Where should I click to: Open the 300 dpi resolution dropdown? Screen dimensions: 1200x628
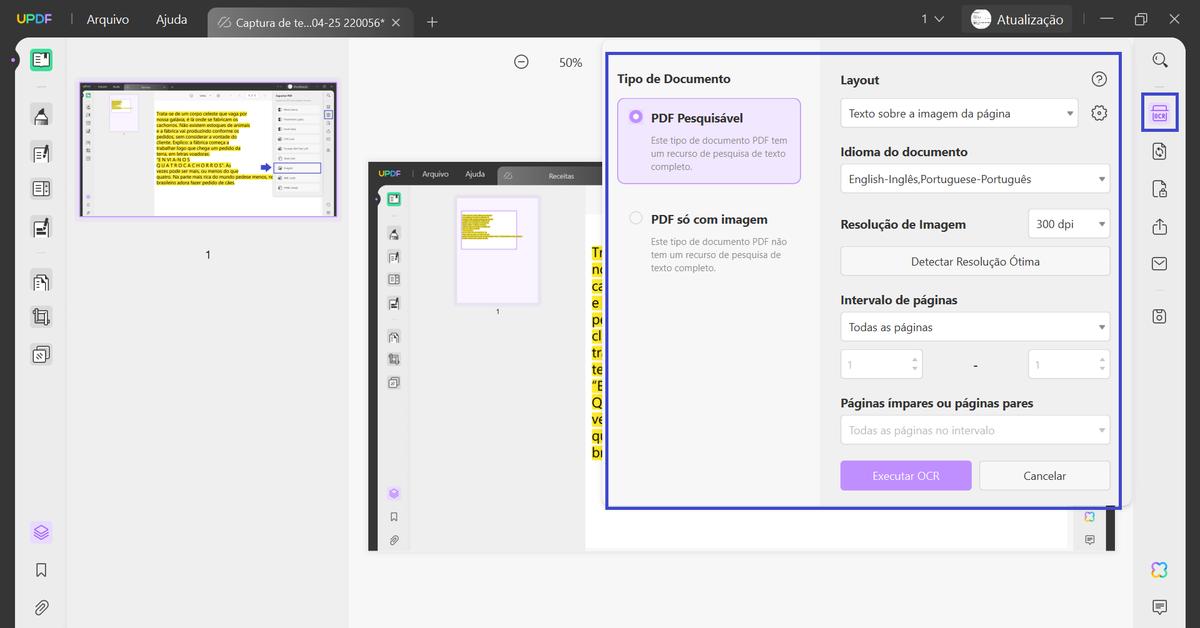1068,223
